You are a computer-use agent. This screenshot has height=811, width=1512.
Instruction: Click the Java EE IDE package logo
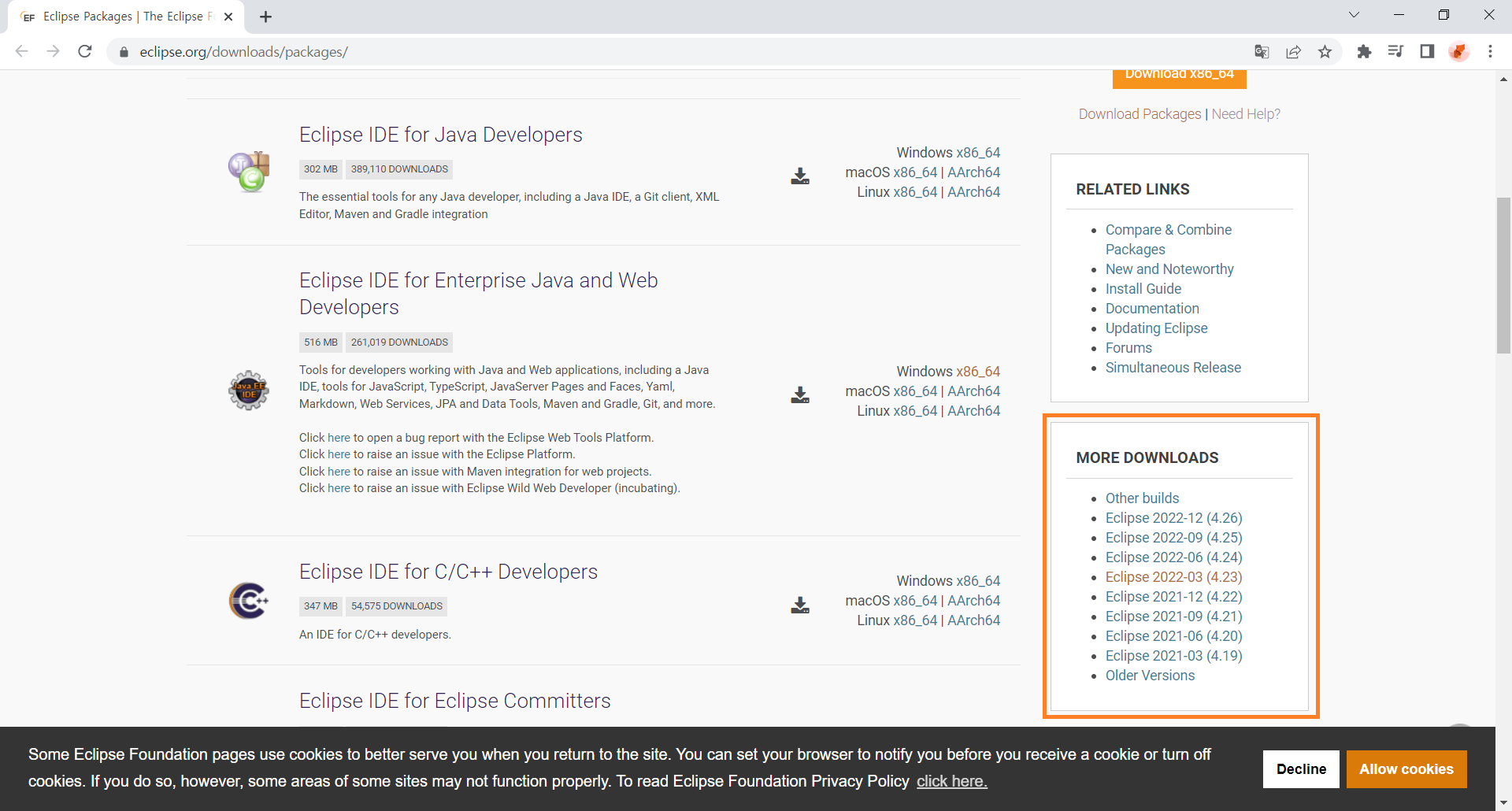(249, 390)
